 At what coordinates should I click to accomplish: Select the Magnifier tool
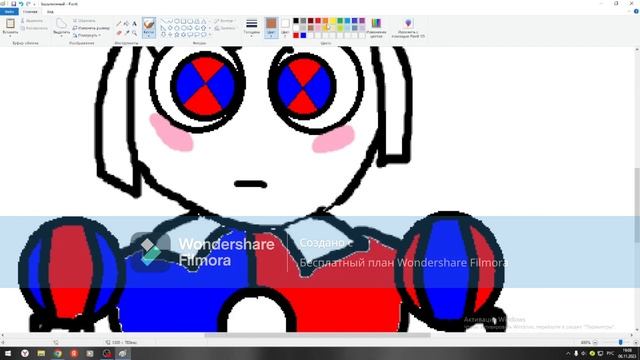[134, 33]
